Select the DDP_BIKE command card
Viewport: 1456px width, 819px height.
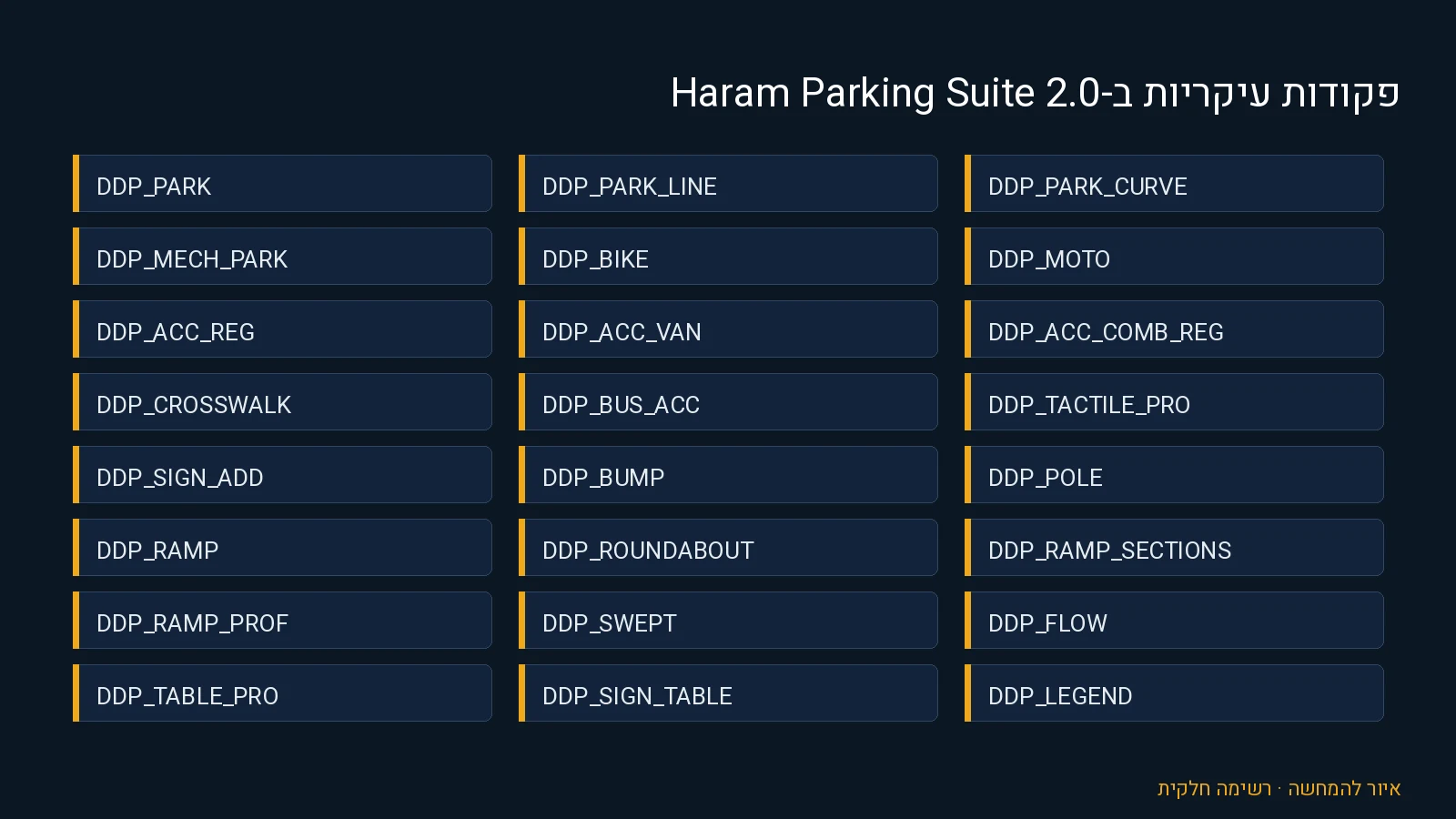[x=728, y=257]
